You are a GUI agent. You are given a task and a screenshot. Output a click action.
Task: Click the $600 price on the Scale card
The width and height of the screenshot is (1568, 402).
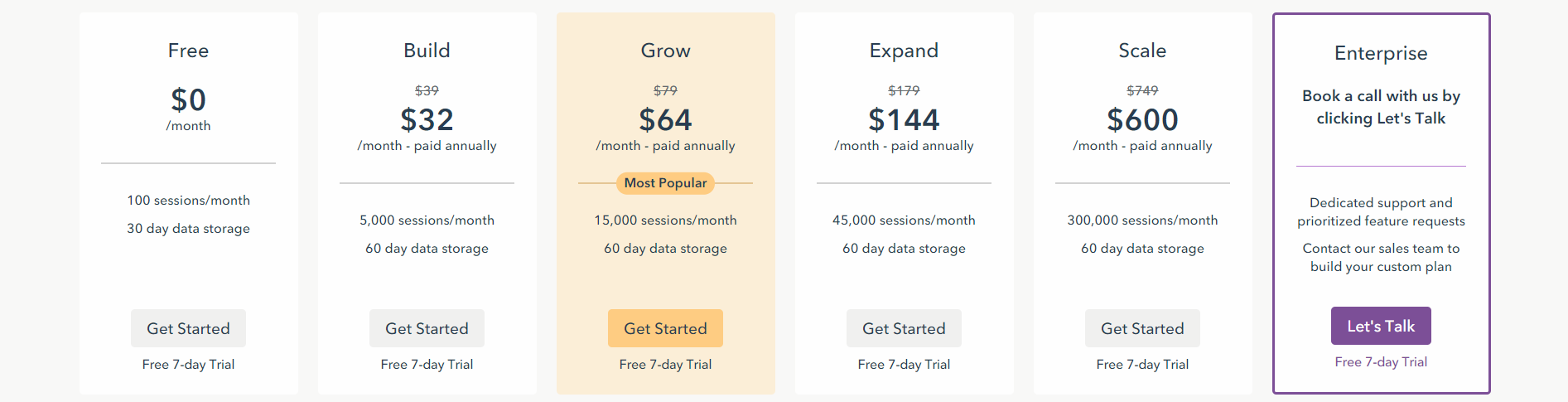click(x=1142, y=120)
